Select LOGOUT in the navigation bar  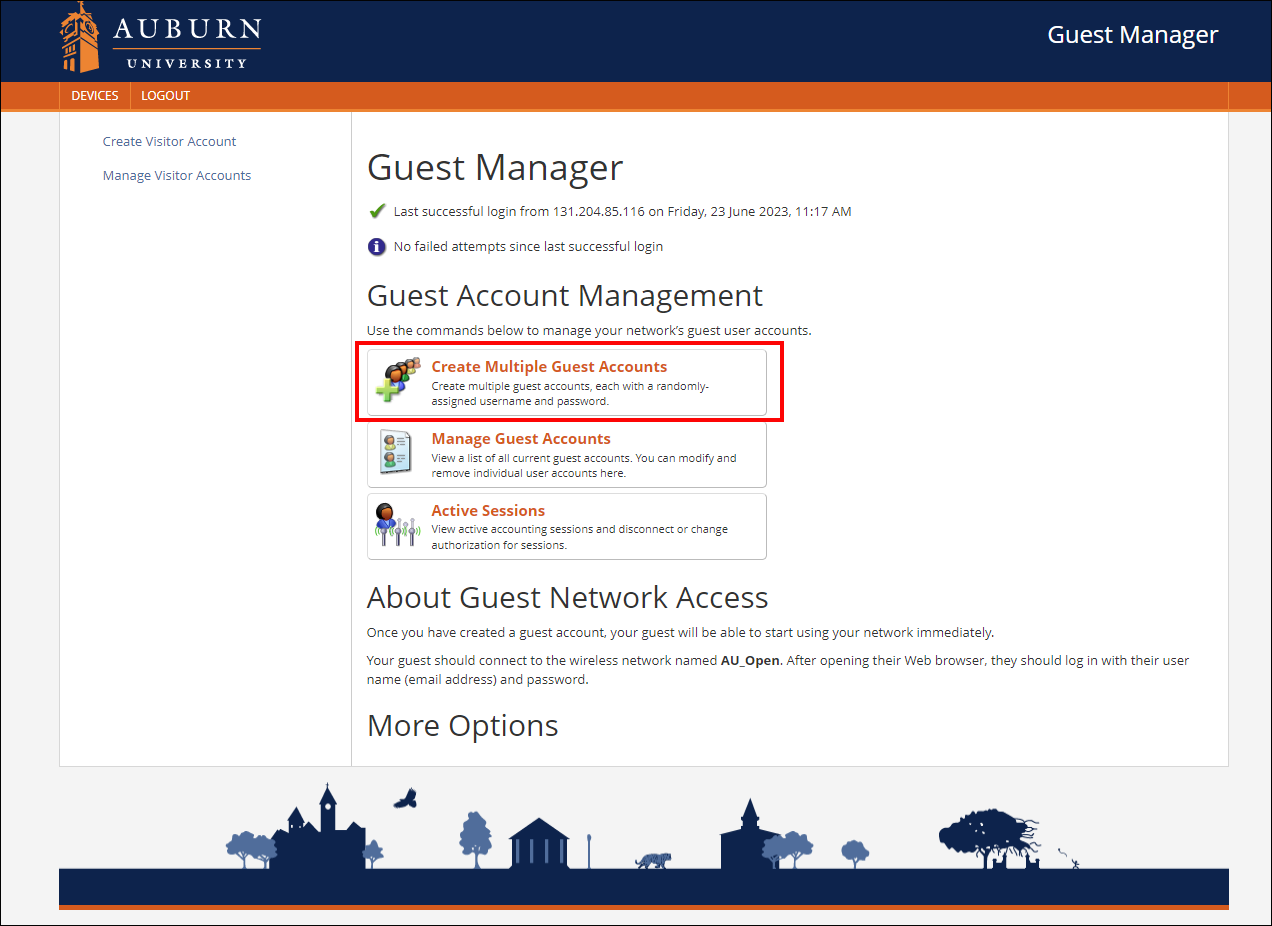tap(165, 96)
